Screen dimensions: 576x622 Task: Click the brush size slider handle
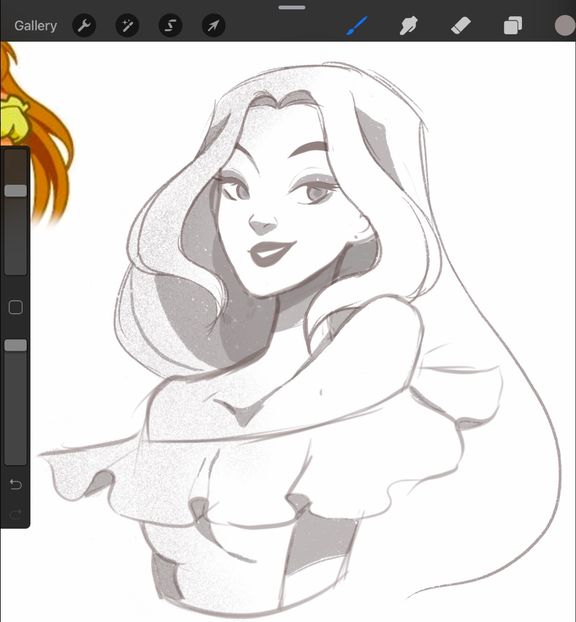(15, 190)
